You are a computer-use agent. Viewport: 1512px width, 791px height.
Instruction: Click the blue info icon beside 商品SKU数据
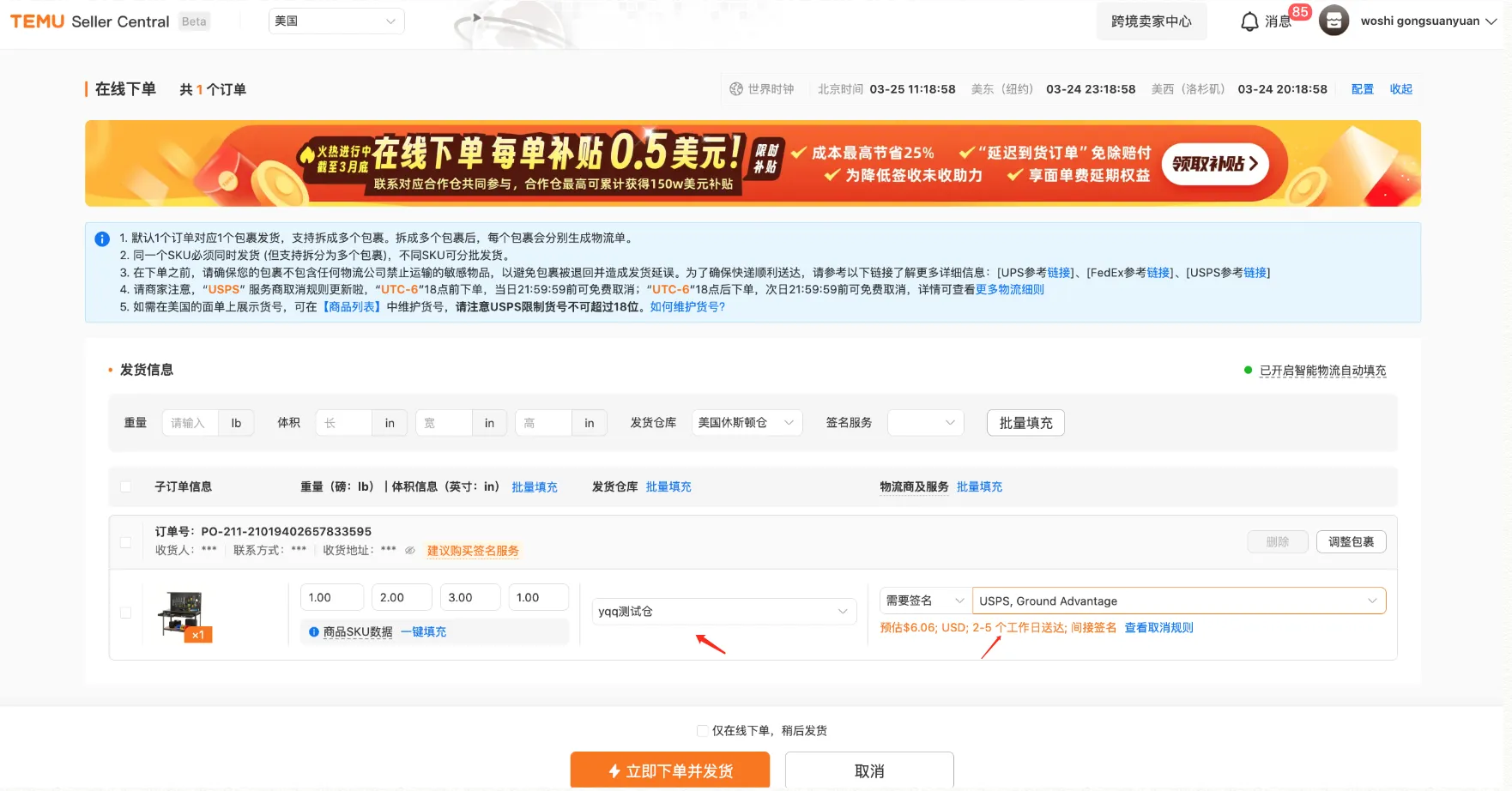click(314, 632)
